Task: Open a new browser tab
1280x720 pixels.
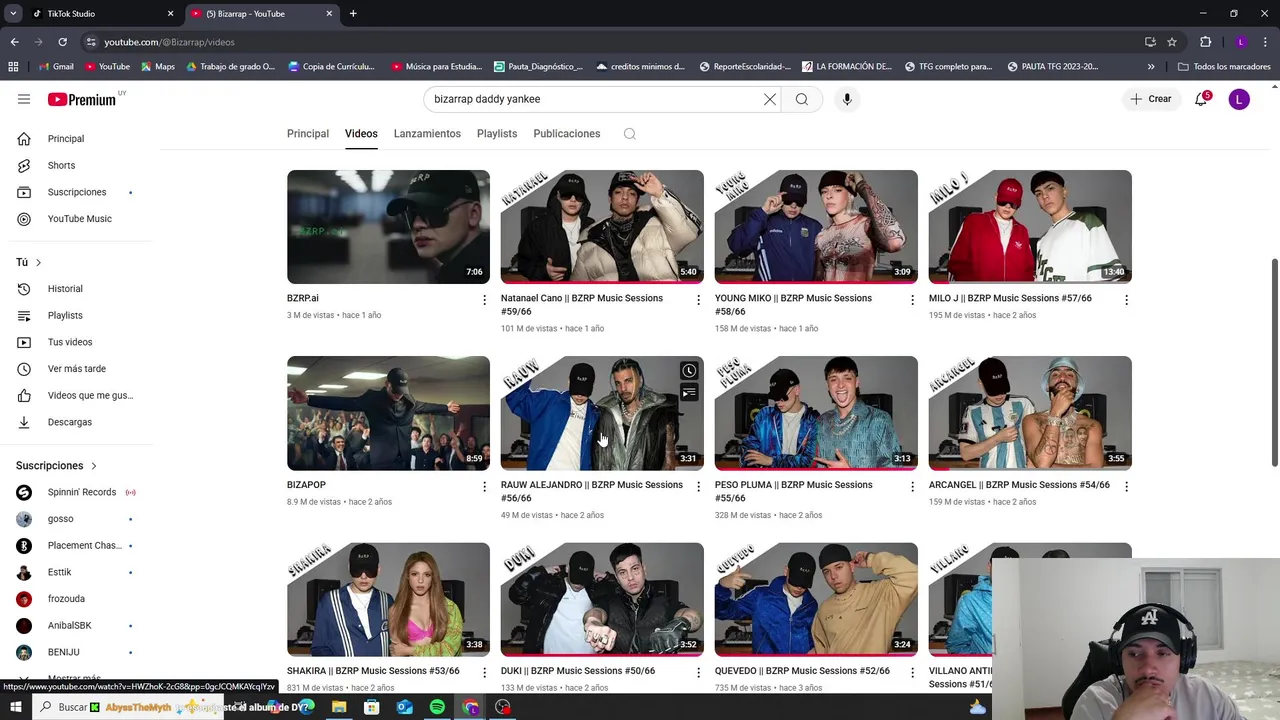Action: [353, 14]
